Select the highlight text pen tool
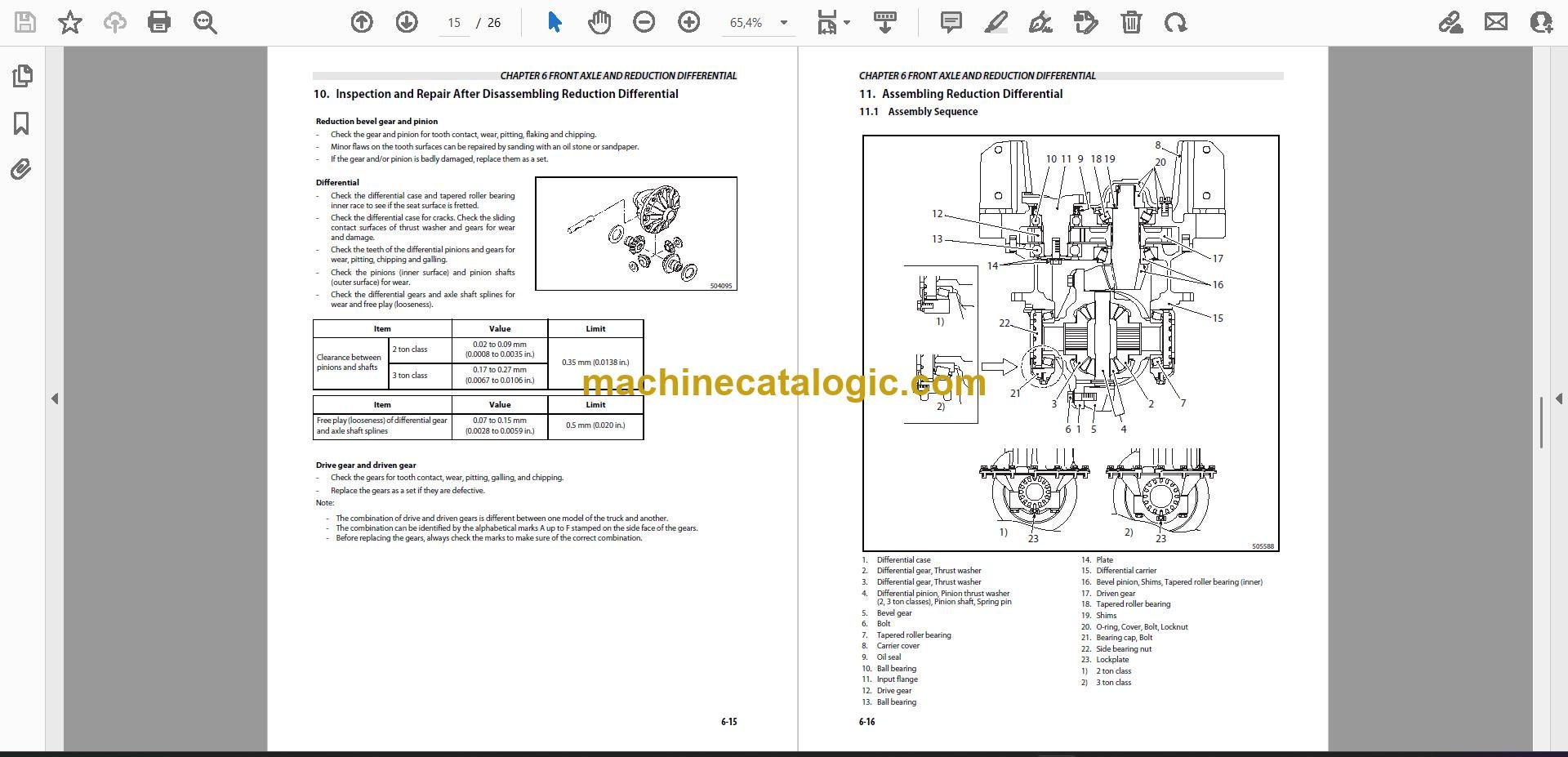This screenshot has height=757, width=1568. [996, 23]
